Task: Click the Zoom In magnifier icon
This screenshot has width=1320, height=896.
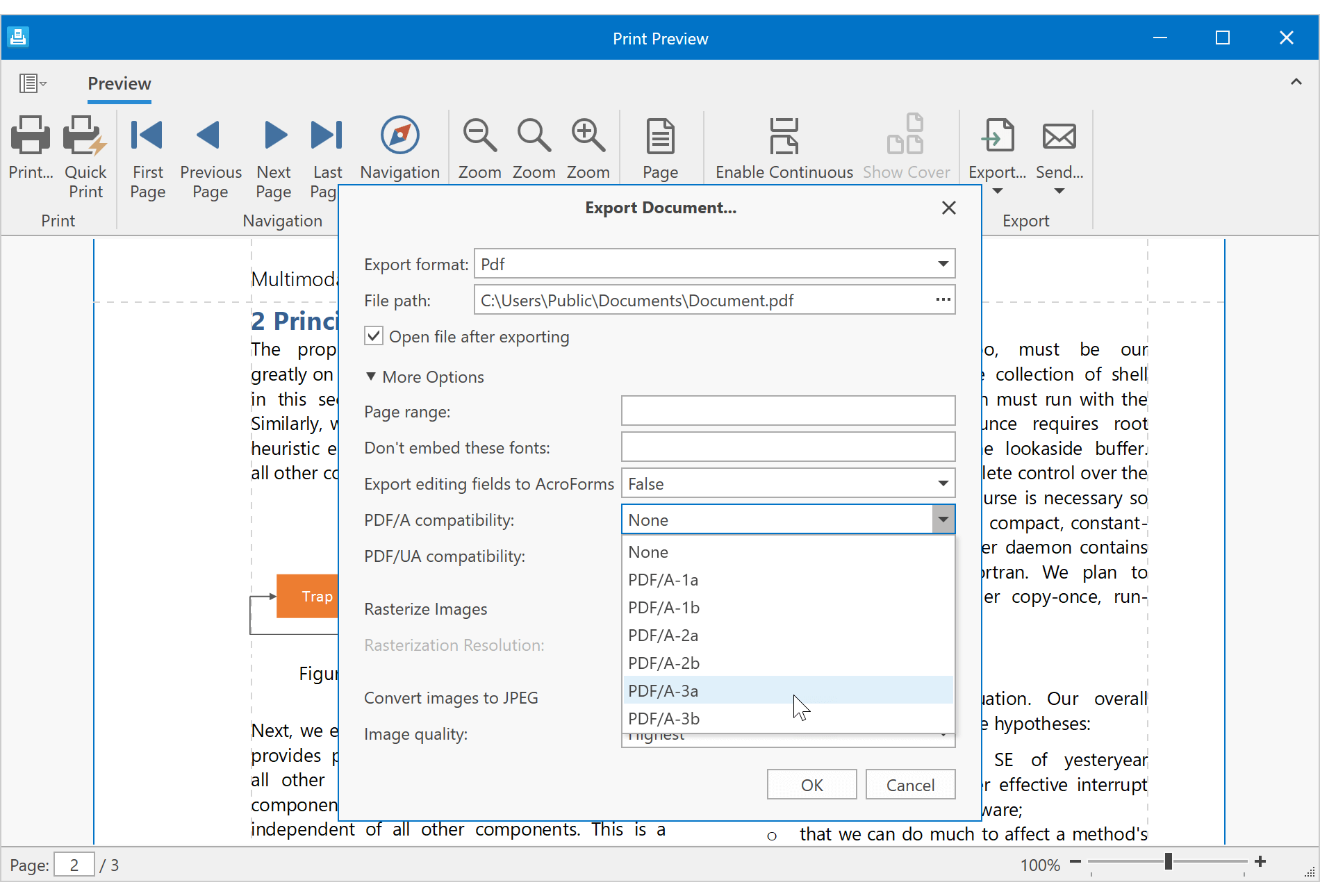Action: 587,134
